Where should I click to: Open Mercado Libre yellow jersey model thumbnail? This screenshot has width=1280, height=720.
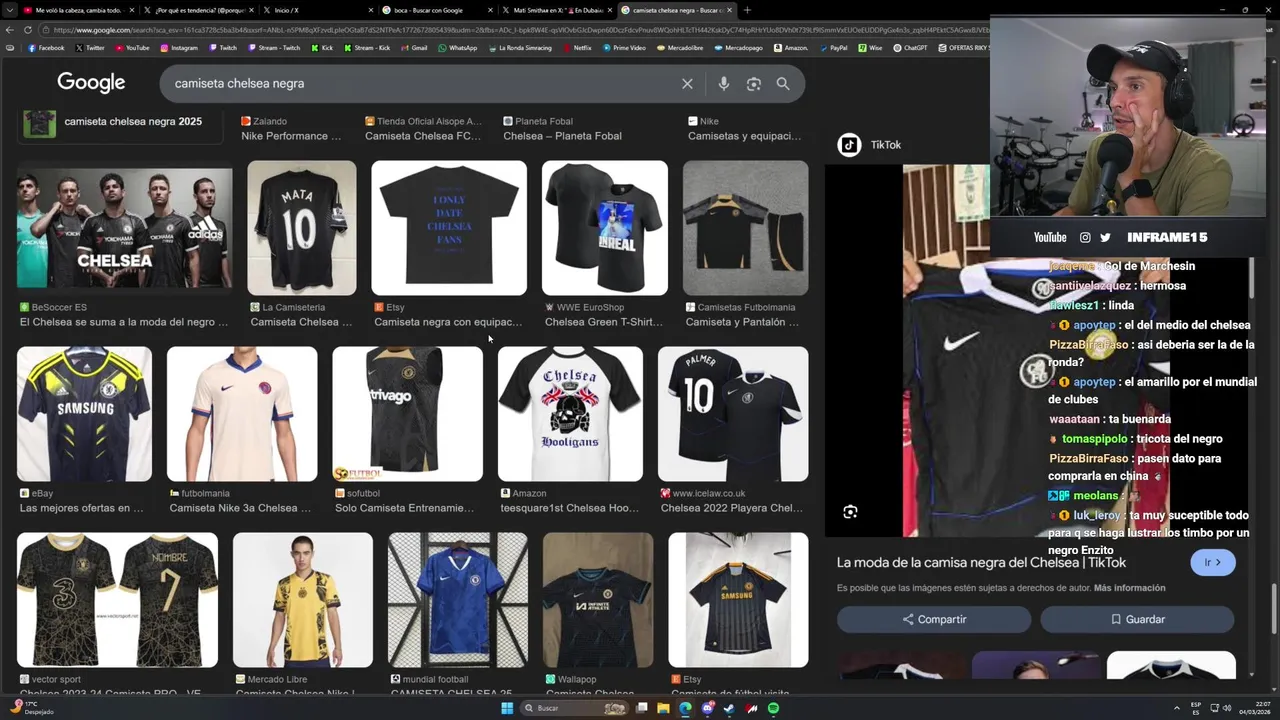point(303,600)
